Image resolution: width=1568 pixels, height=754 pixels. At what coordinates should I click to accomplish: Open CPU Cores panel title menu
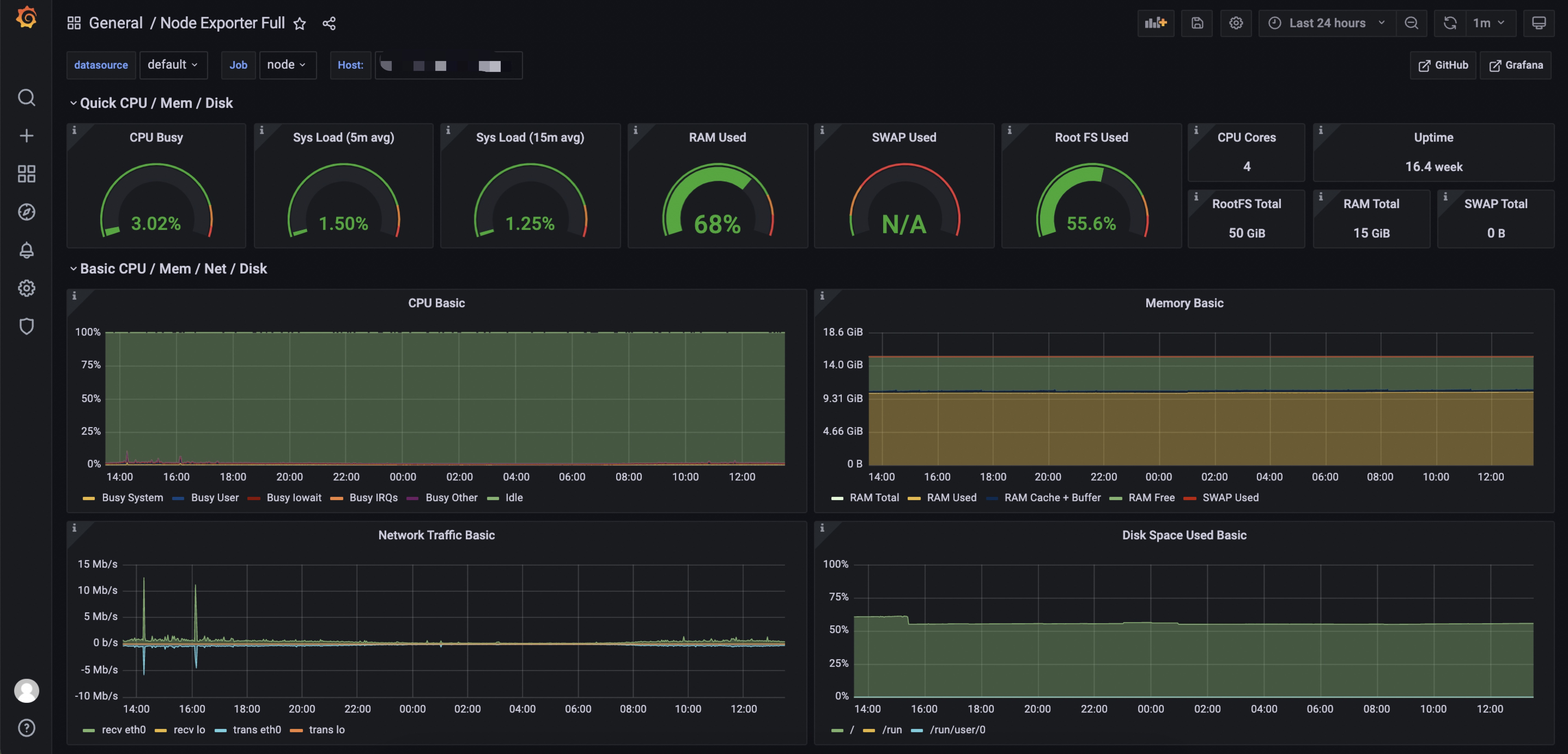(x=1247, y=137)
